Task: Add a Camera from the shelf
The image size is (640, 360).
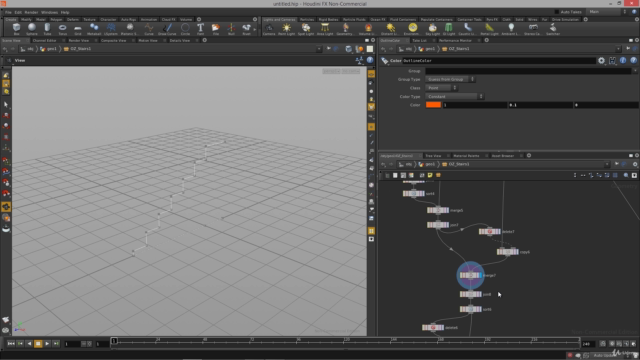Action: click(269, 29)
